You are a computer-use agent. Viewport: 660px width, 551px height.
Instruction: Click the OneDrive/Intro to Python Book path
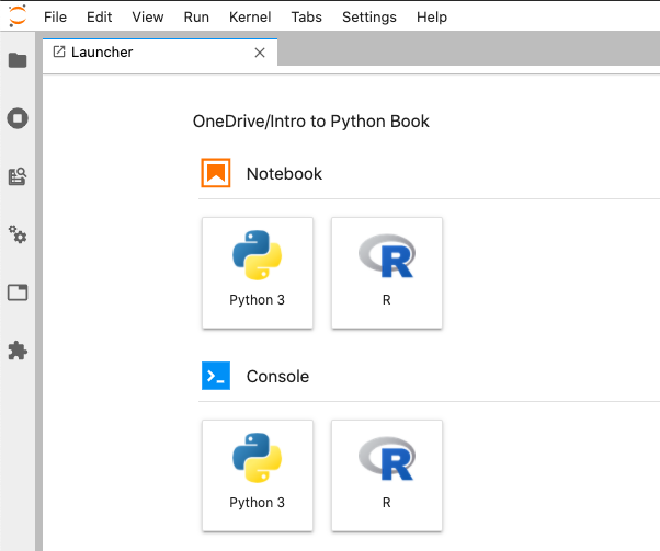[311, 121]
